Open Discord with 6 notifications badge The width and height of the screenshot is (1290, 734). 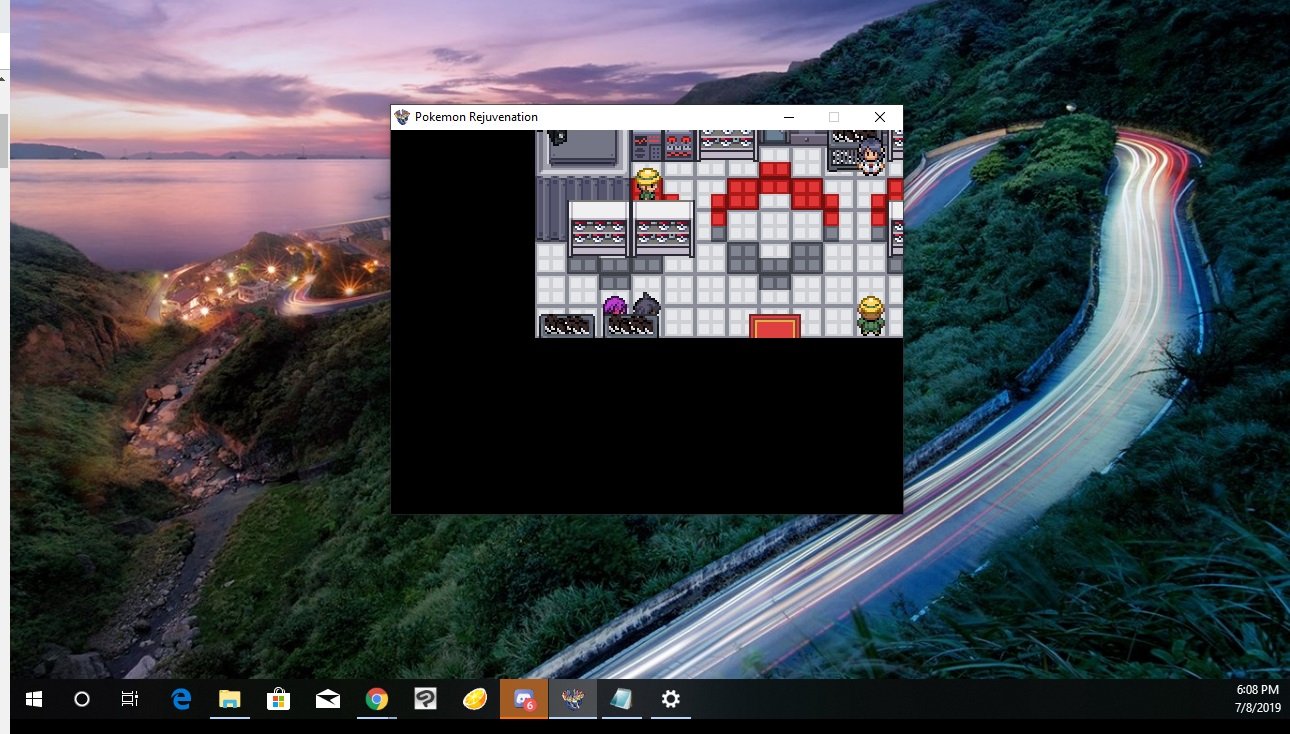pos(524,700)
